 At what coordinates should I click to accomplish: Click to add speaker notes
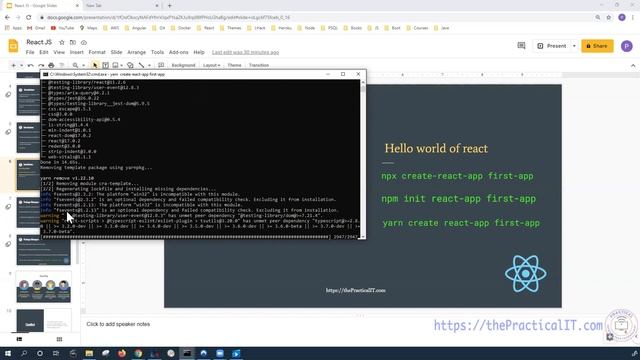(118, 324)
